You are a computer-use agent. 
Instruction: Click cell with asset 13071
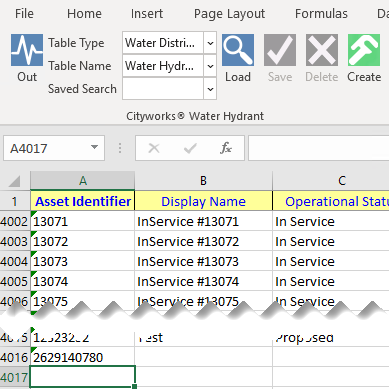click(x=83, y=221)
